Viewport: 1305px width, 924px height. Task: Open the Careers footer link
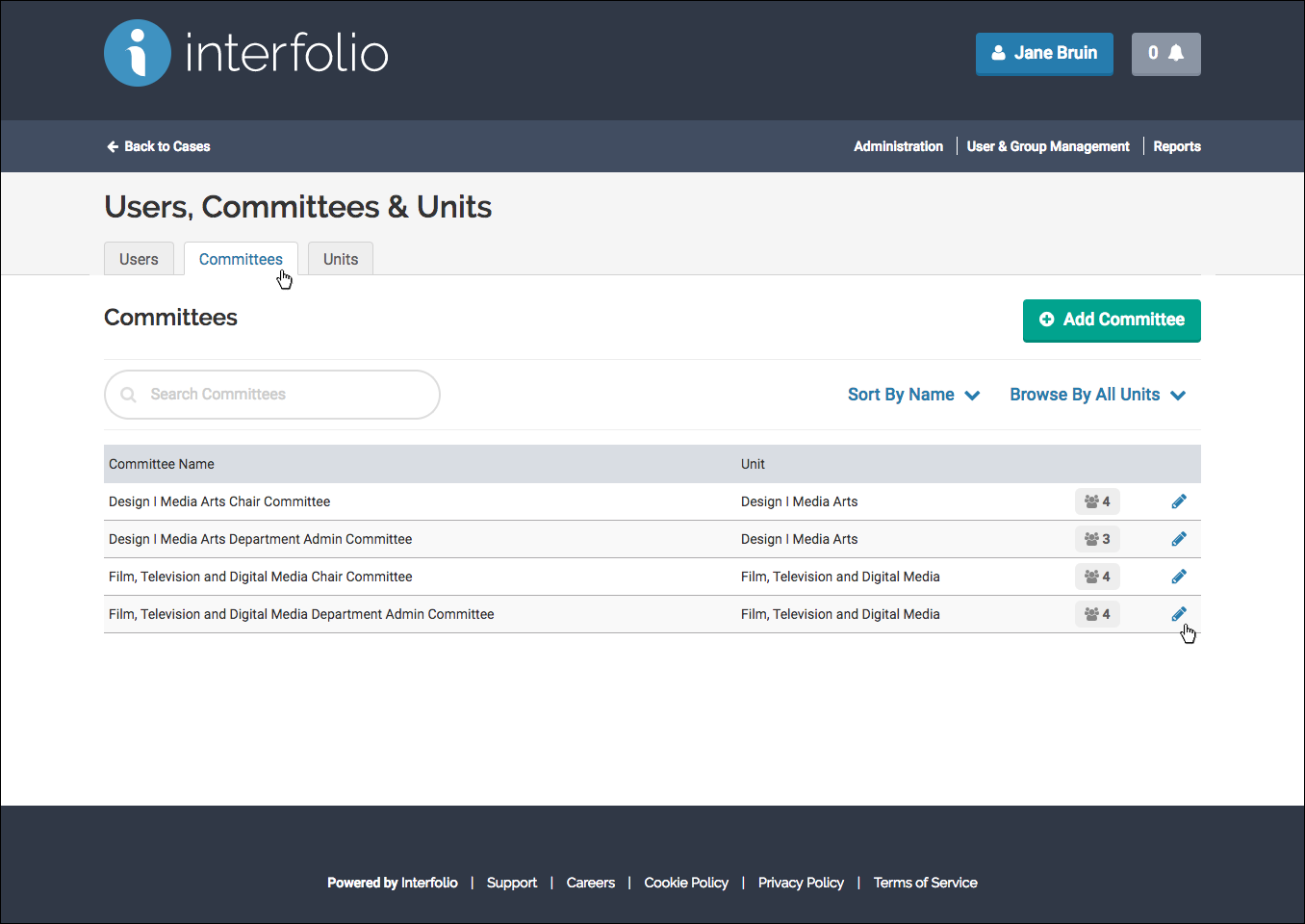(x=591, y=883)
